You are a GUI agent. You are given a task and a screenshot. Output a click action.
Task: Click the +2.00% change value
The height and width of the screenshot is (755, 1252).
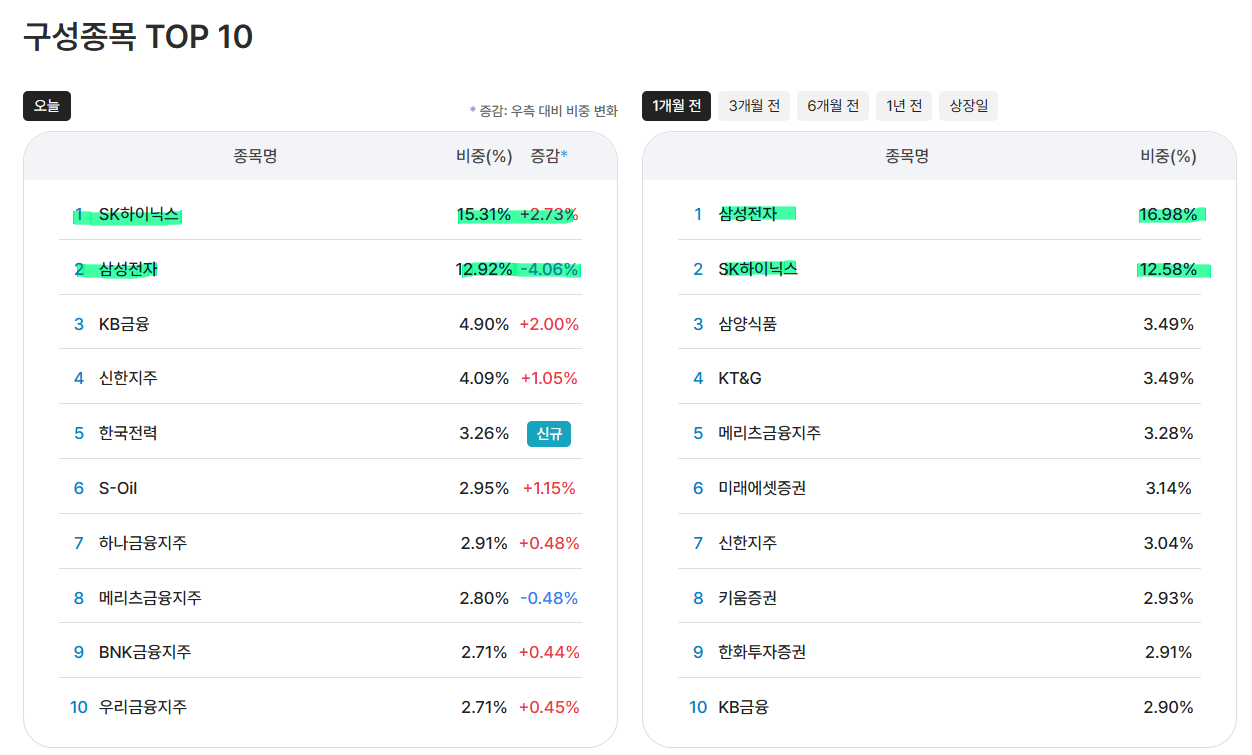[x=549, y=324]
